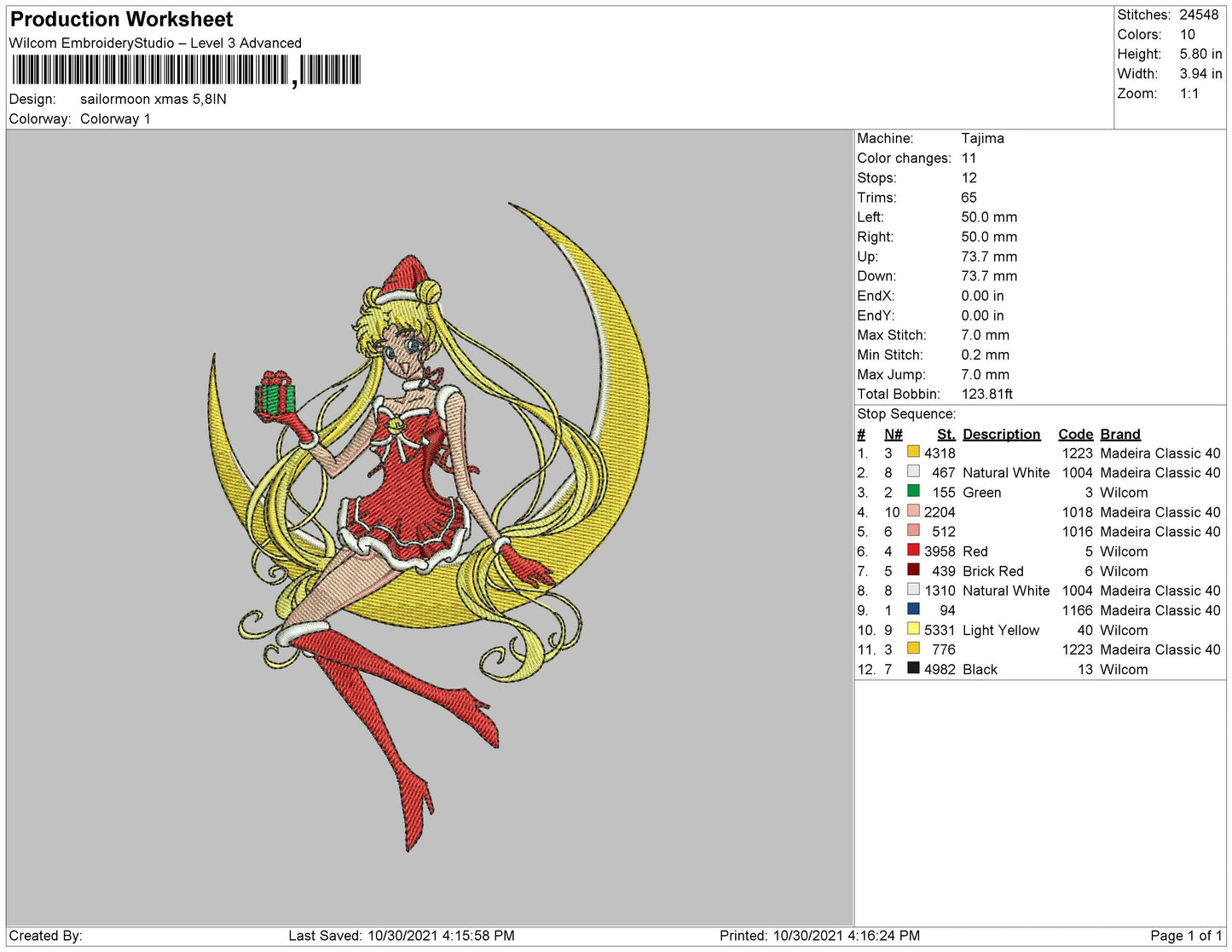Click the Stops value 12
Image resolution: width=1232 pixels, height=952 pixels.
(x=969, y=177)
